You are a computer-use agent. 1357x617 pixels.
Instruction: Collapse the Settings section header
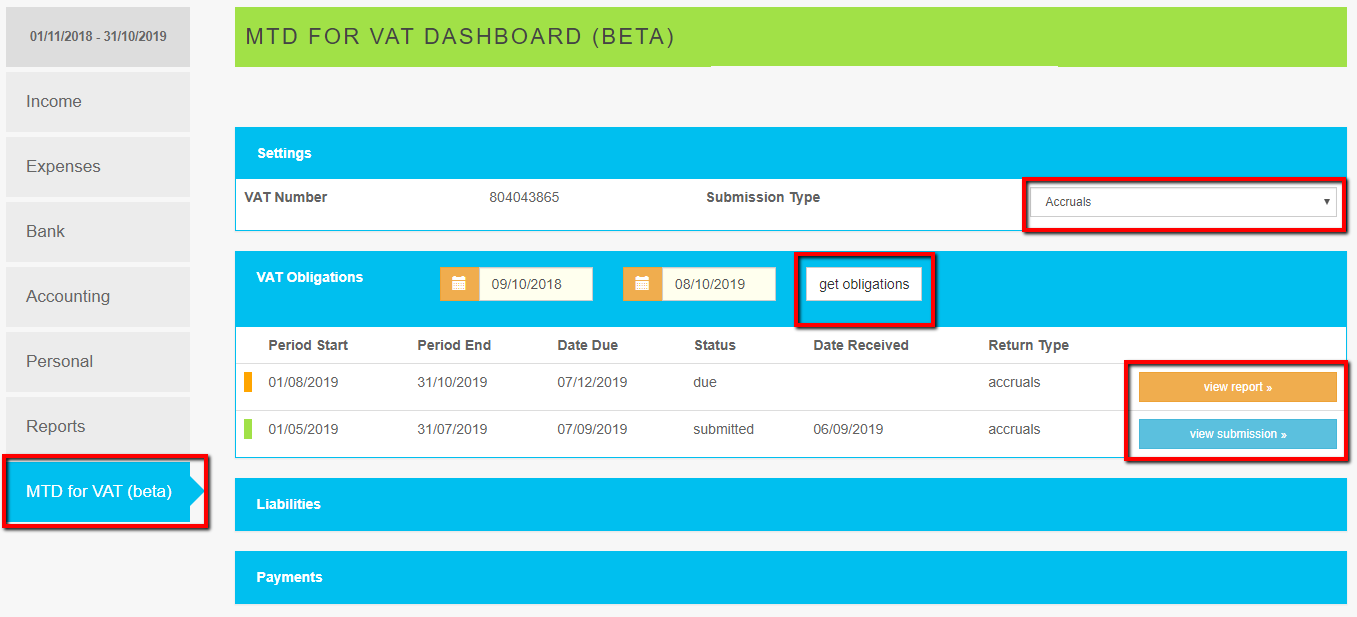pyautogui.click(x=791, y=153)
